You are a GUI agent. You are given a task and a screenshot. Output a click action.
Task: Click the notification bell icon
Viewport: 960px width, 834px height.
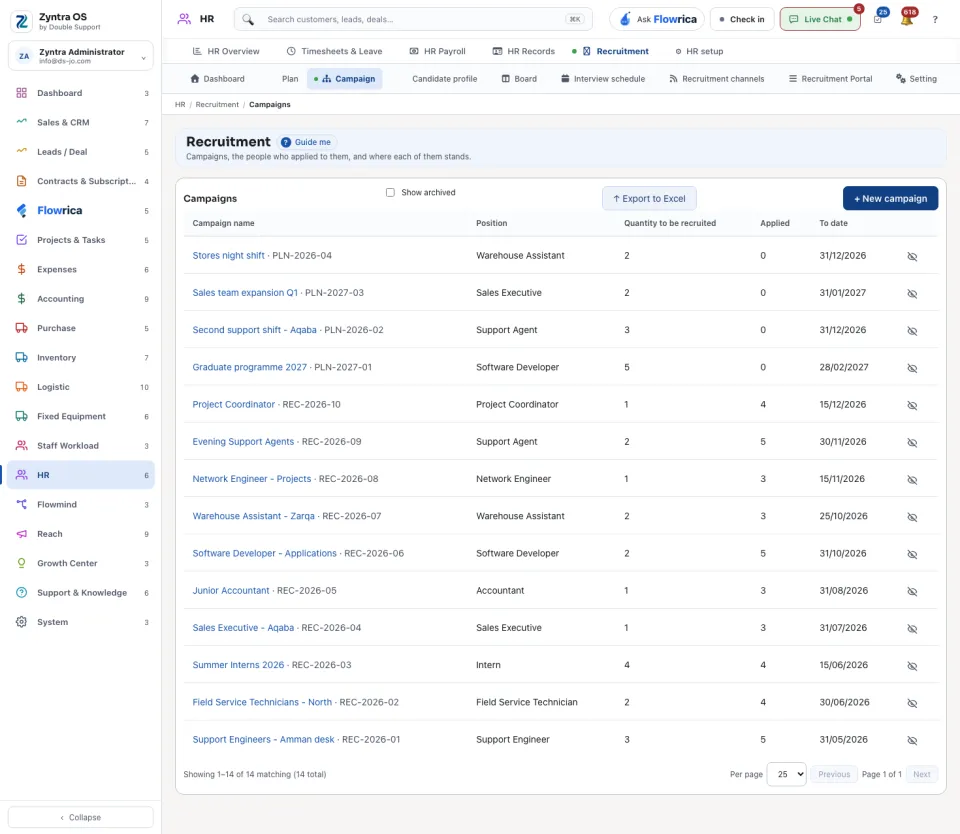click(907, 20)
